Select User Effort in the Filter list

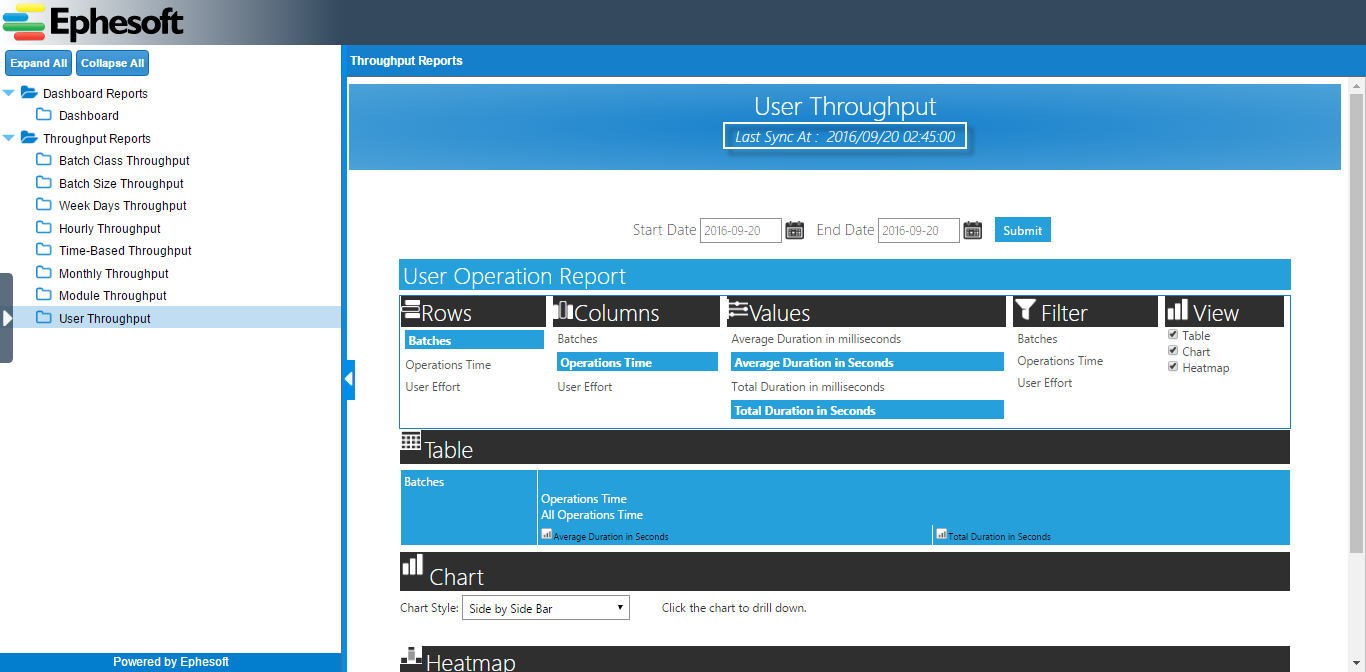coord(1045,382)
